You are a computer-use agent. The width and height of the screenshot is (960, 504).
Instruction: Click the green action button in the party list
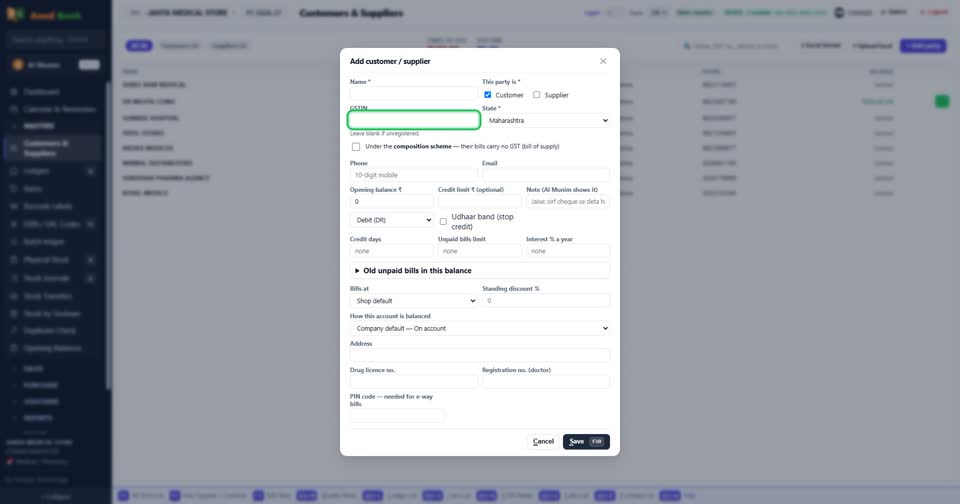click(x=942, y=102)
